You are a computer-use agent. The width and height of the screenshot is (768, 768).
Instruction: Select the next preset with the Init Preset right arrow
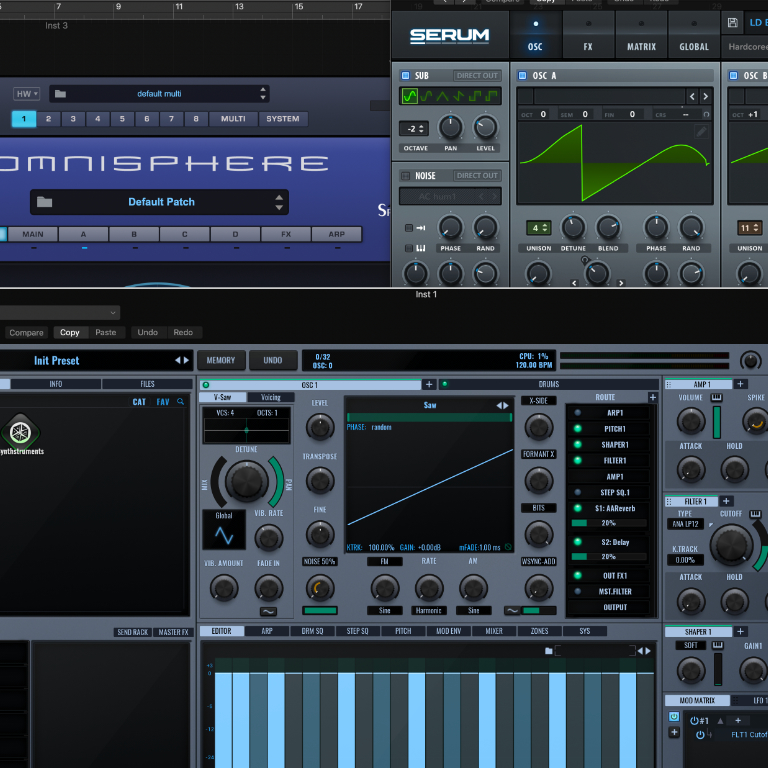tap(186, 360)
